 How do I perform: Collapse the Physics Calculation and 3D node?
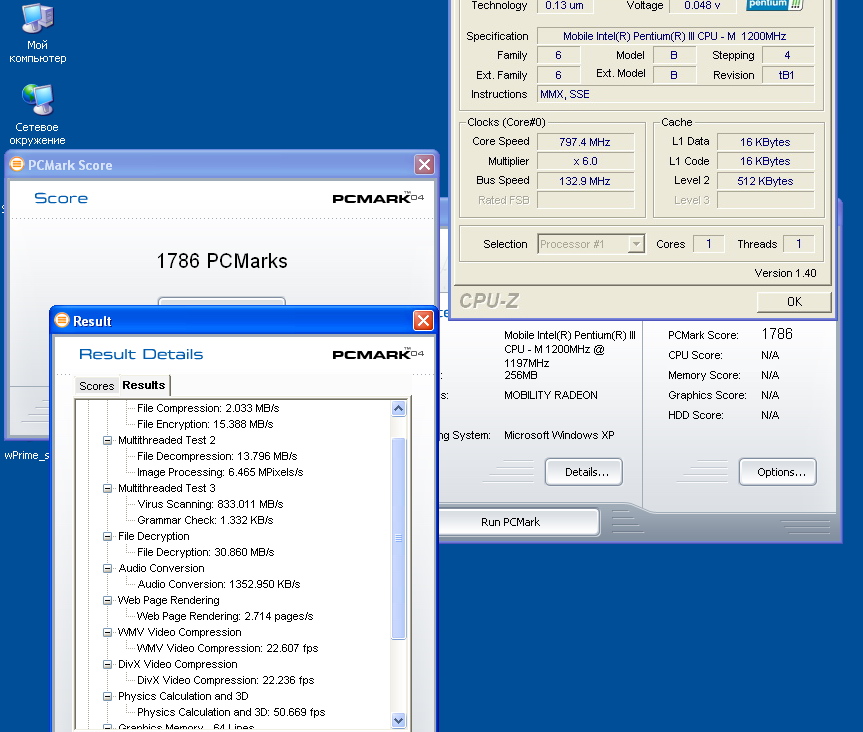coord(108,696)
